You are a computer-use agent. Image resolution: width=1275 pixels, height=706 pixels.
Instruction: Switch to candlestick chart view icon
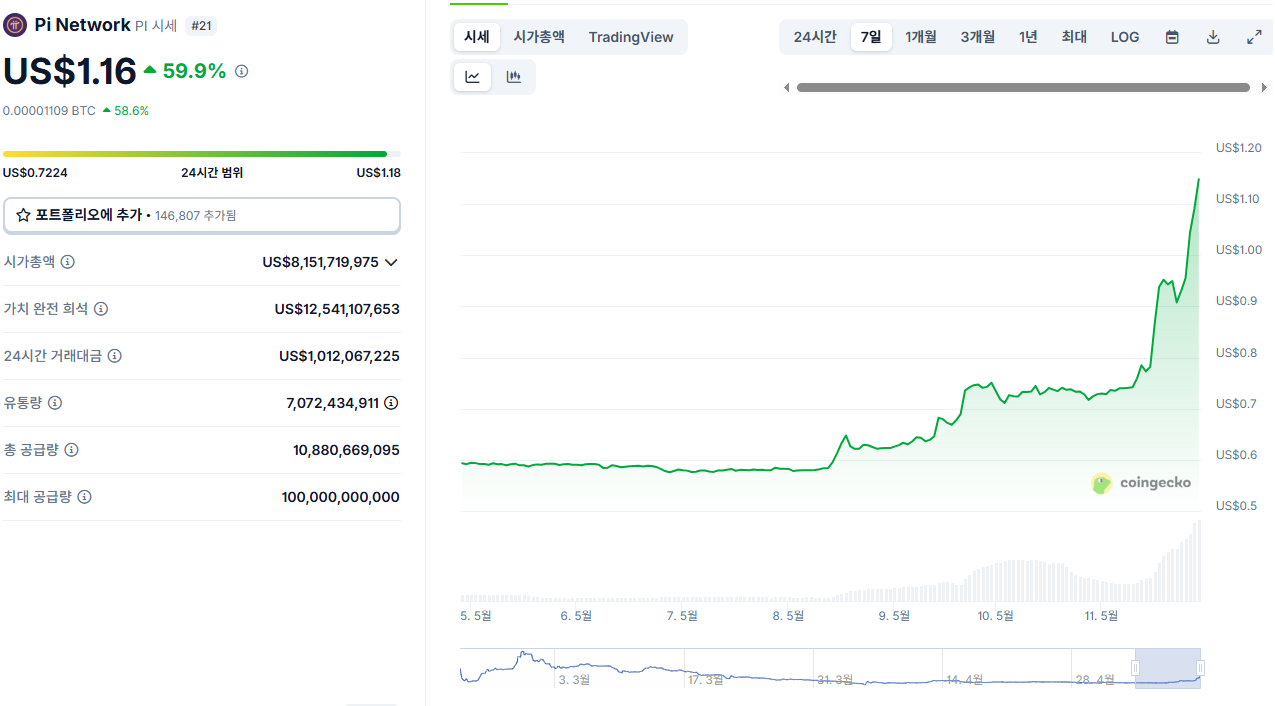pos(514,77)
